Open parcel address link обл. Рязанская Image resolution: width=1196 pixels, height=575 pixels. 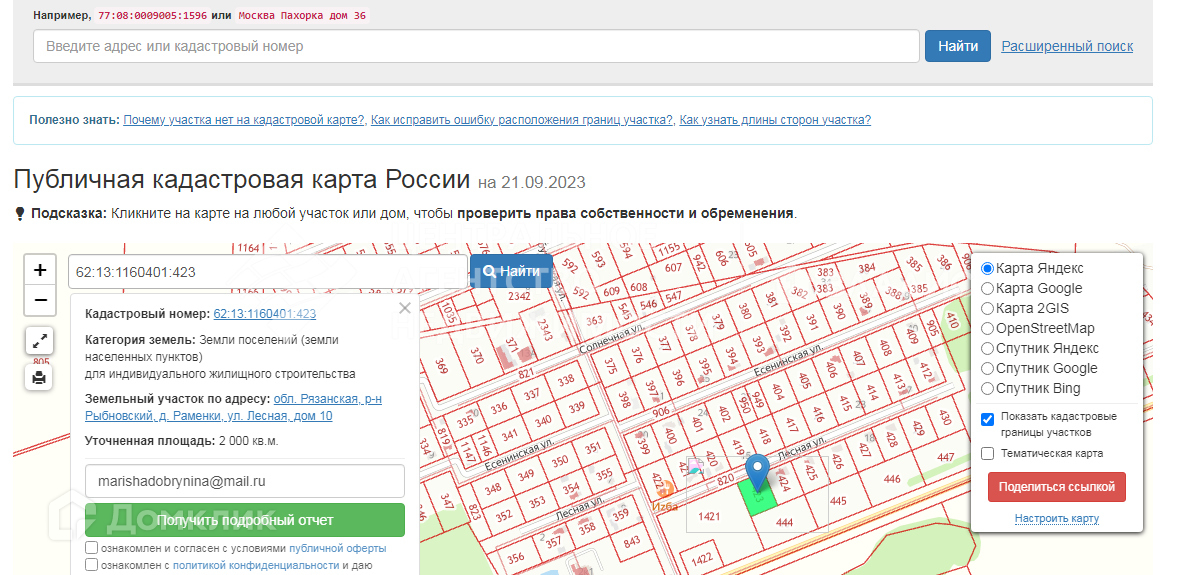pos(233,407)
